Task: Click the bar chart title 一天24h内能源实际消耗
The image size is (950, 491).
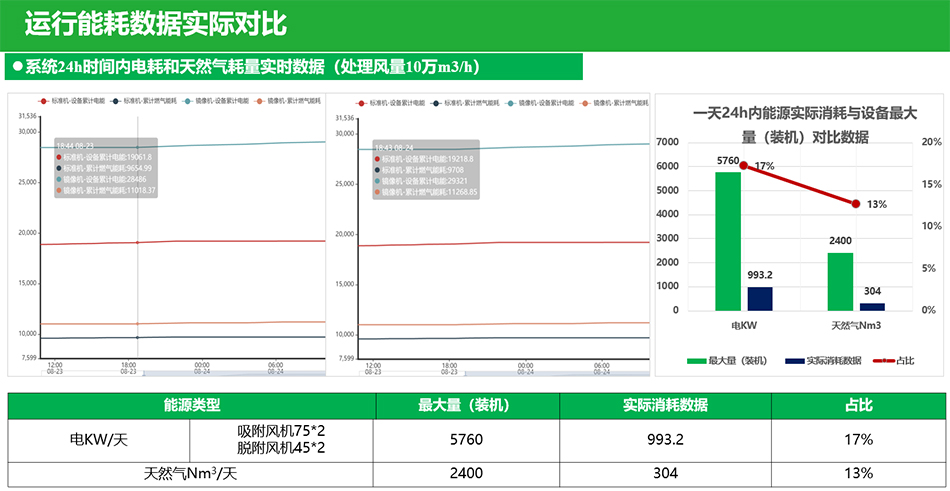Action: pyautogui.click(x=805, y=125)
